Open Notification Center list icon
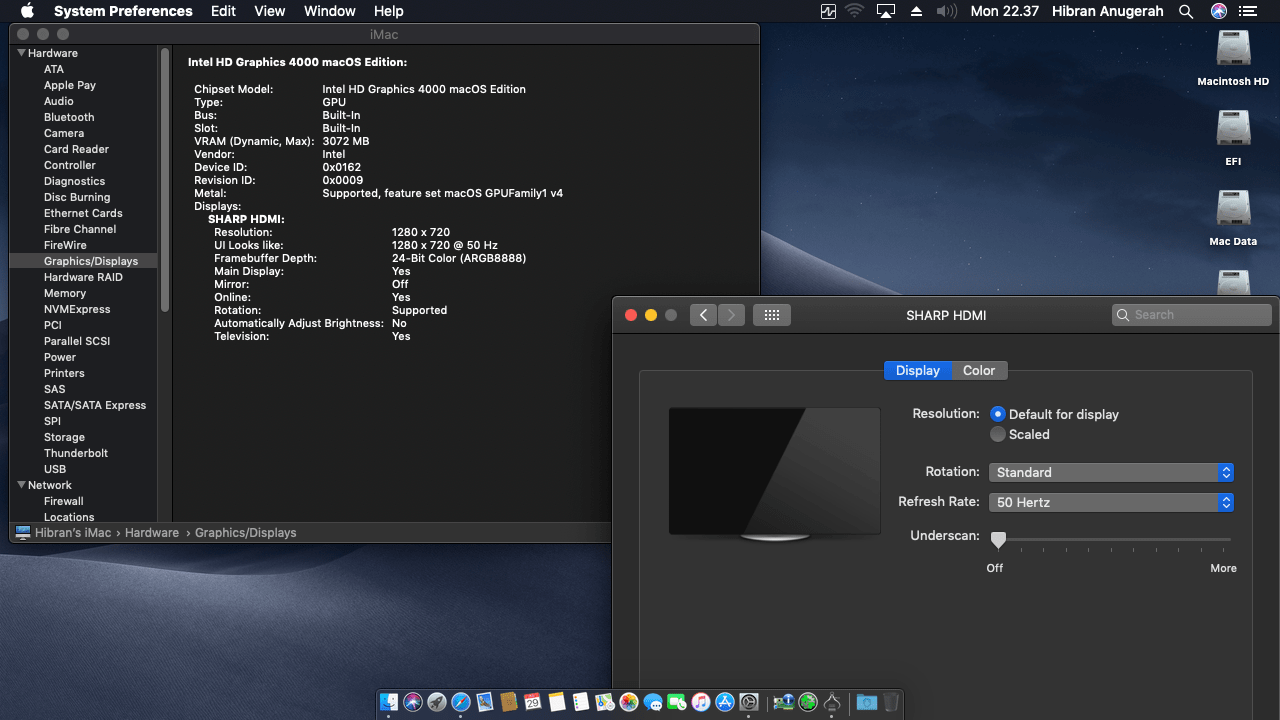Viewport: 1280px width, 720px height. click(x=1247, y=11)
